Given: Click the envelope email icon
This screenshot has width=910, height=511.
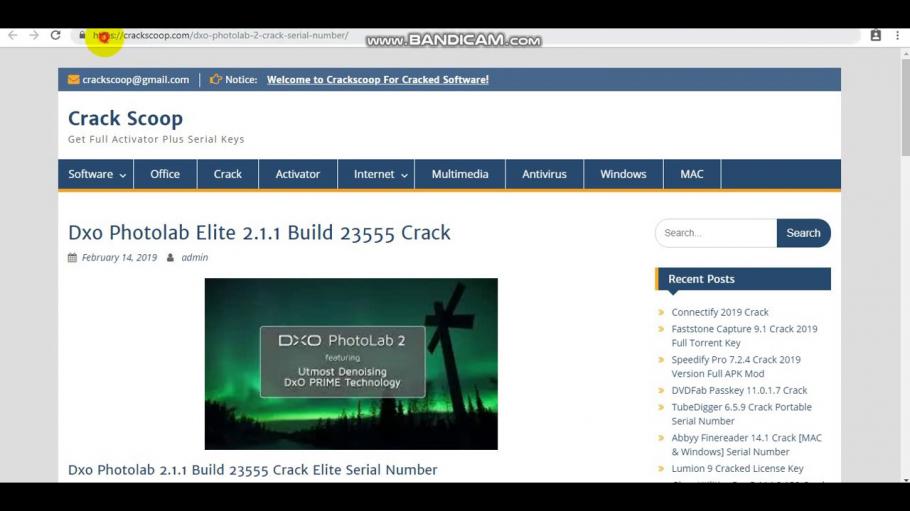Looking at the screenshot, I should pyautogui.click(x=74, y=80).
